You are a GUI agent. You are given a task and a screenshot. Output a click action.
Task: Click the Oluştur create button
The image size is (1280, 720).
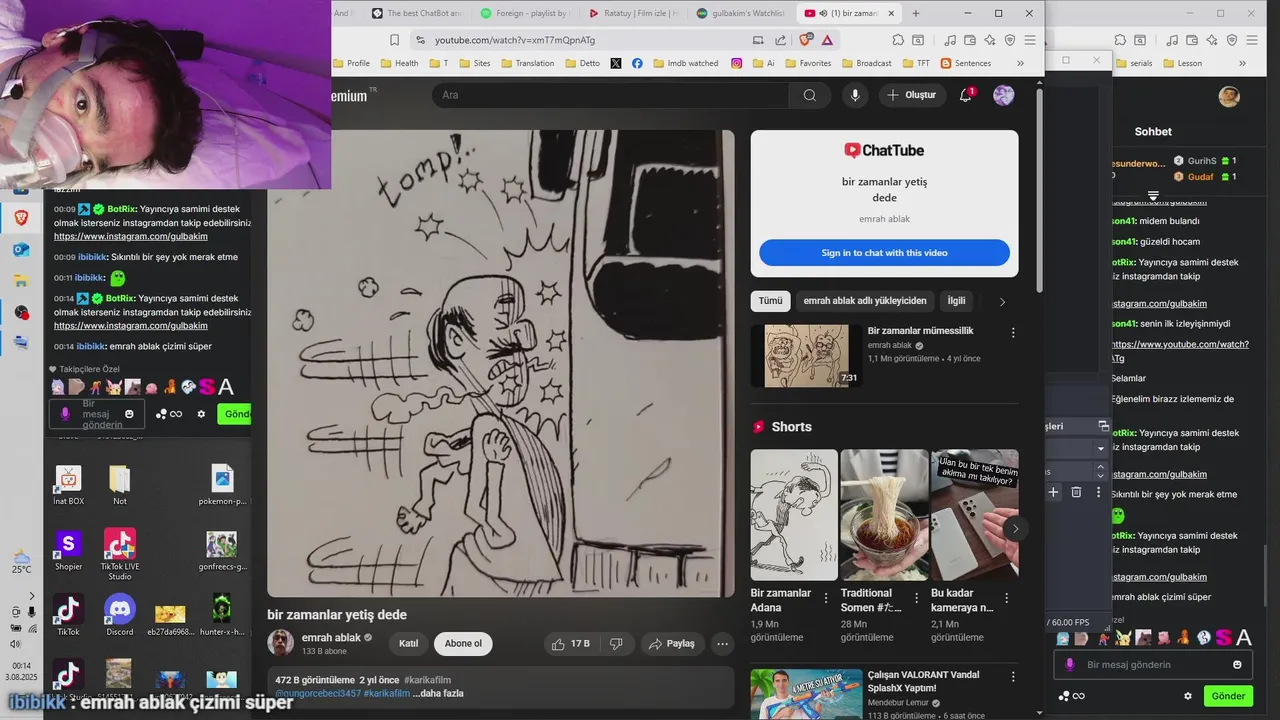(912, 95)
